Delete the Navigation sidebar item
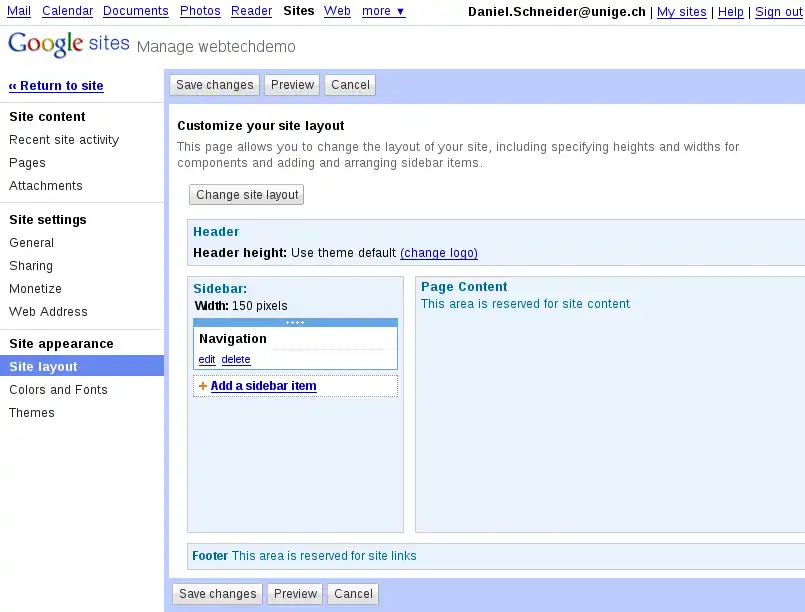805x612 pixels. 236,360
